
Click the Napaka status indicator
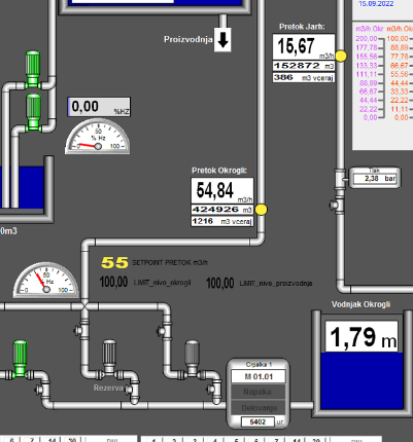[257, 392]
